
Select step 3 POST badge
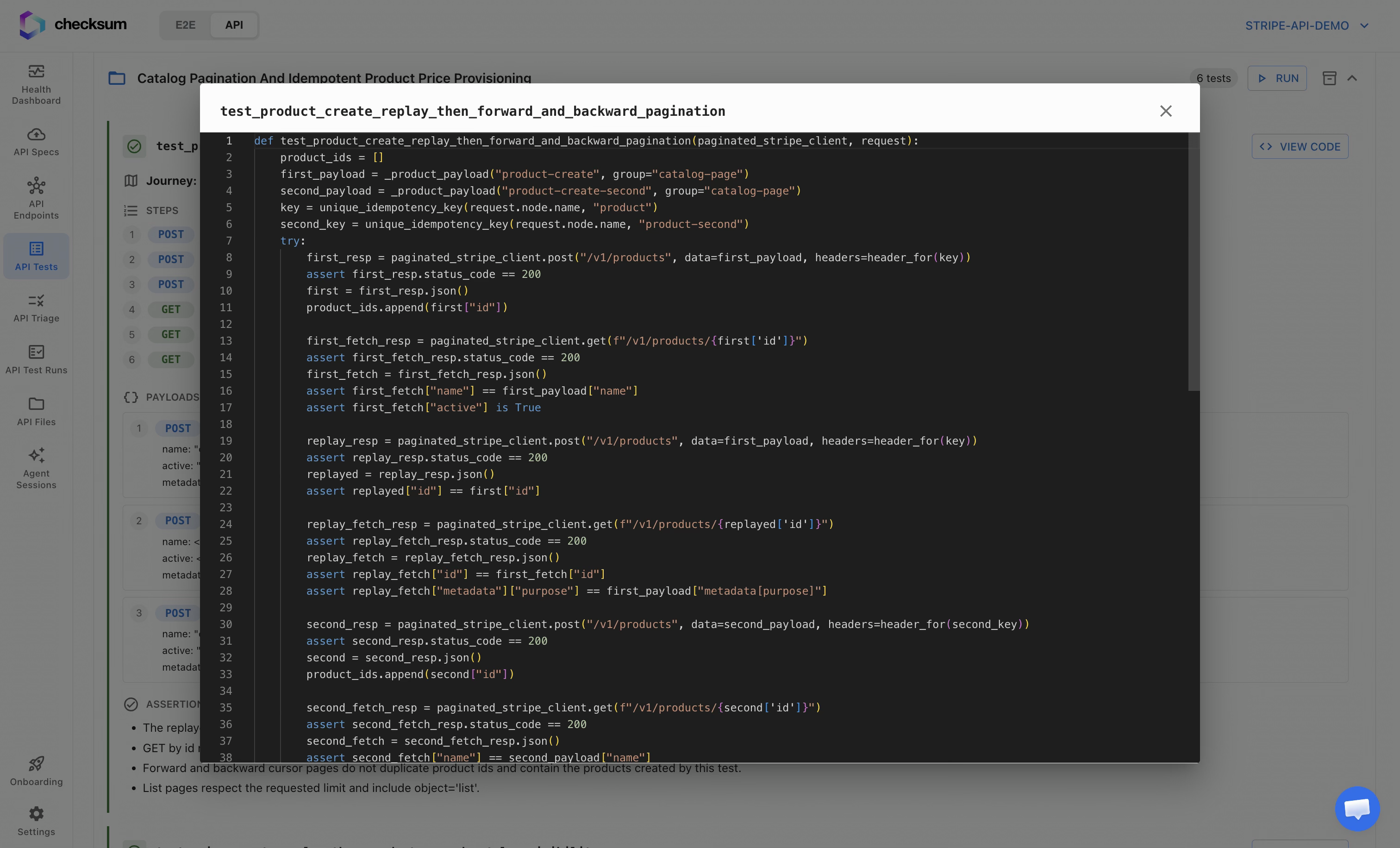(x=171, y=284)
